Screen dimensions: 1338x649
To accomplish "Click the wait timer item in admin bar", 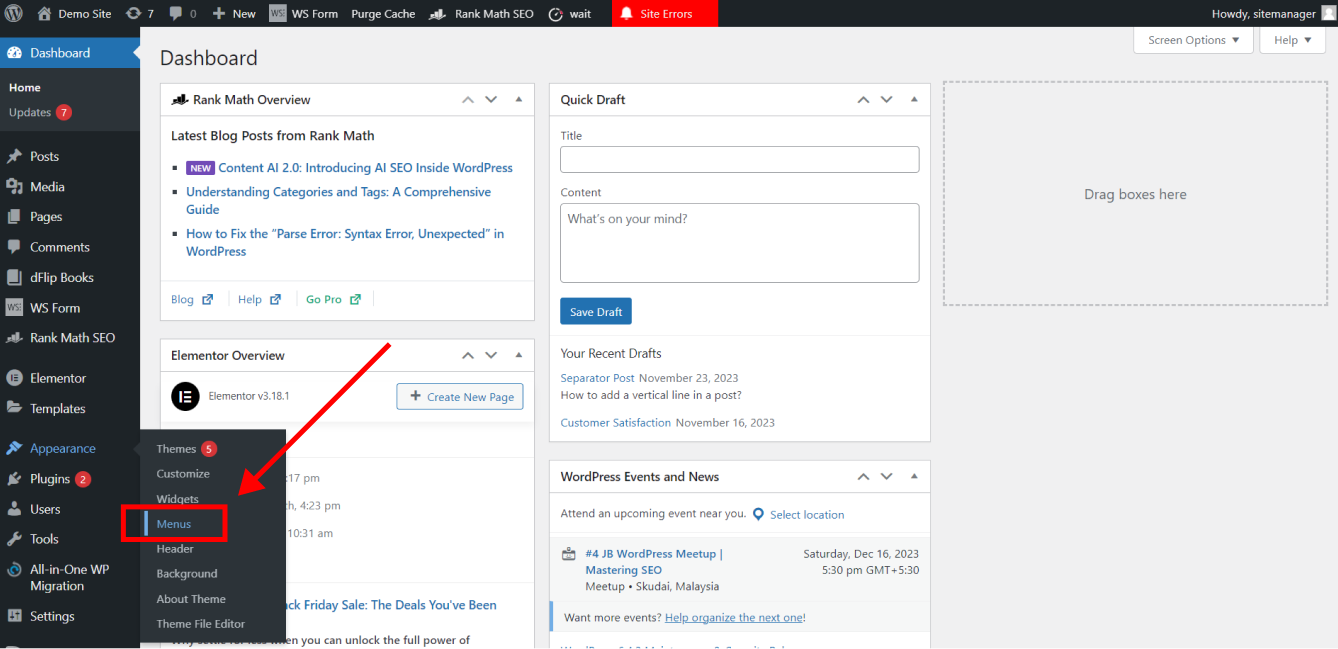I will 570,14.
